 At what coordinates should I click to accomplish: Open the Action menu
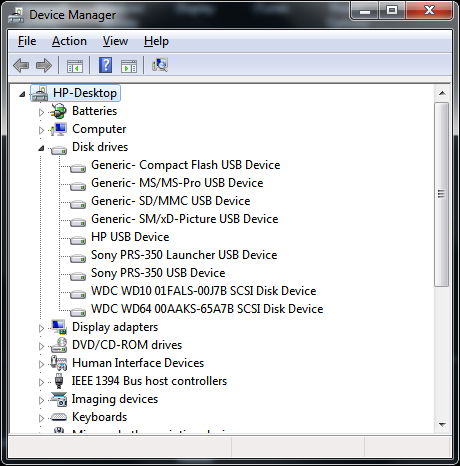(x=69, y=41)
